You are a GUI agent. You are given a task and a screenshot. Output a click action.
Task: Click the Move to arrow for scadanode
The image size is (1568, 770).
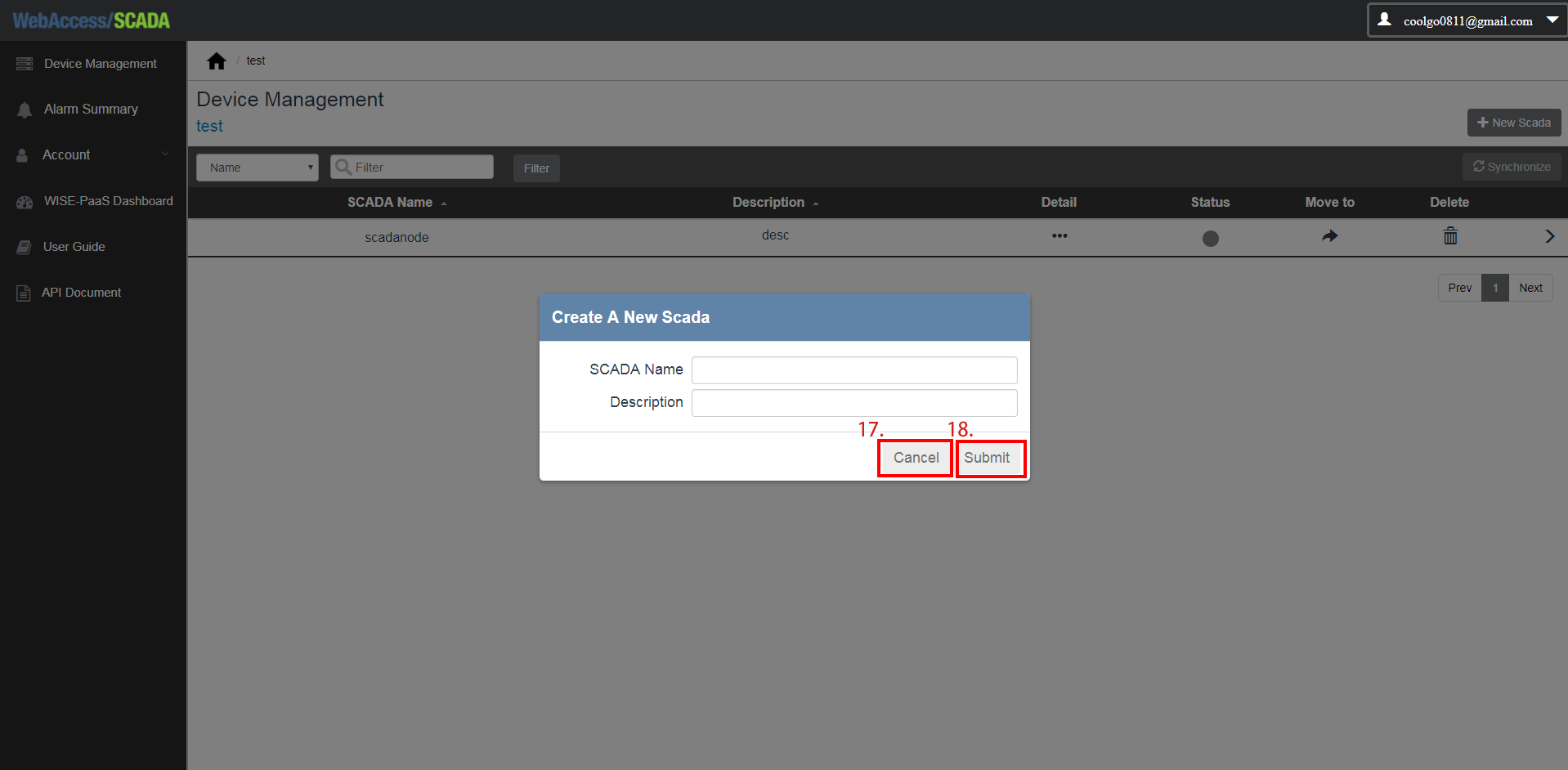[1330, 236]
